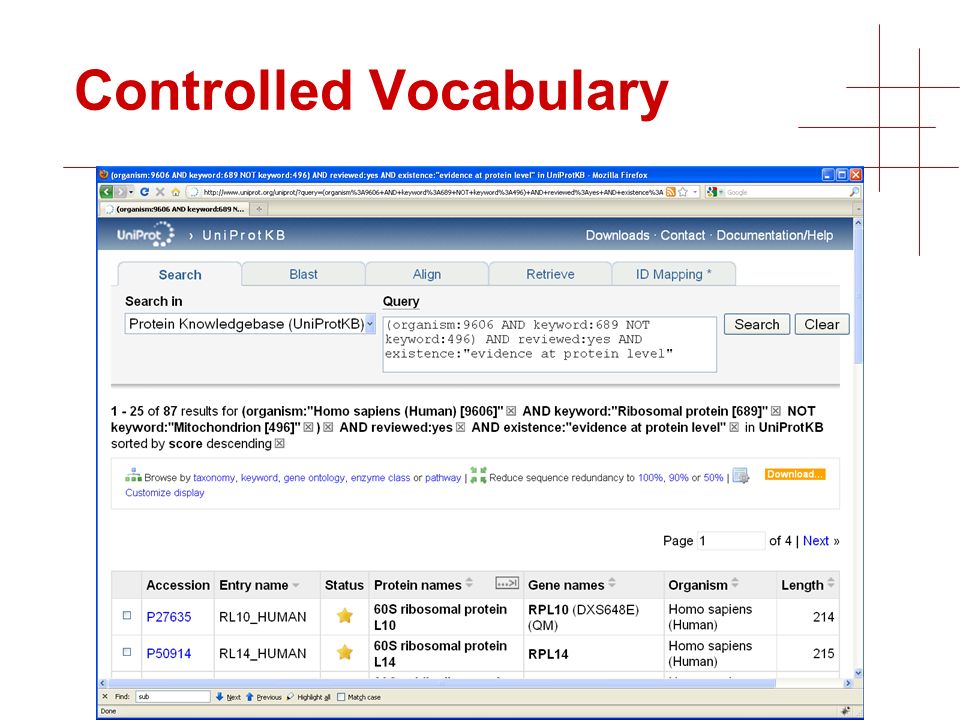
Task: Click the star status for RL10_HUMAN
Action: tap(345, 615)
